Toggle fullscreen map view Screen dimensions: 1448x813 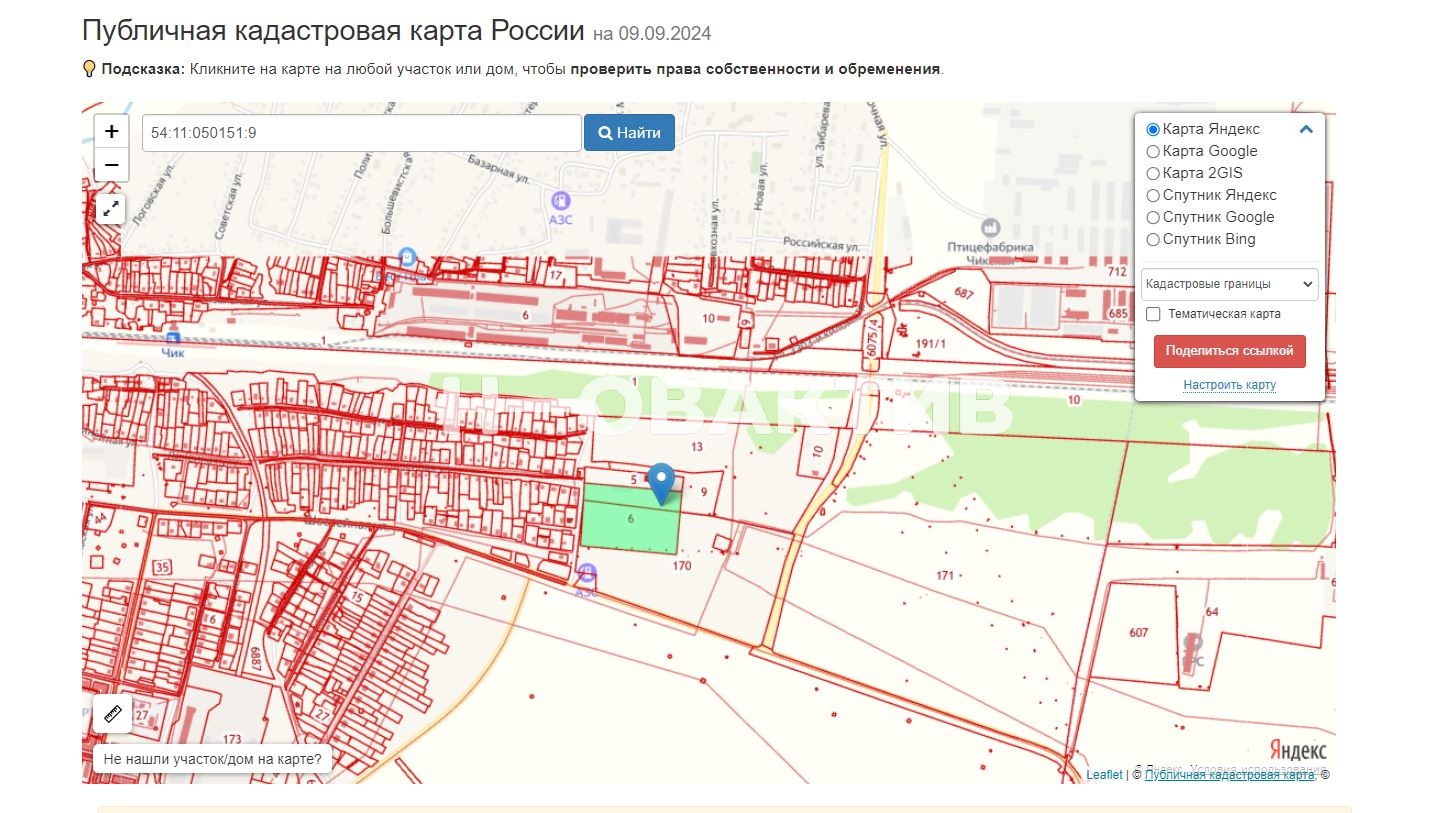110,209
